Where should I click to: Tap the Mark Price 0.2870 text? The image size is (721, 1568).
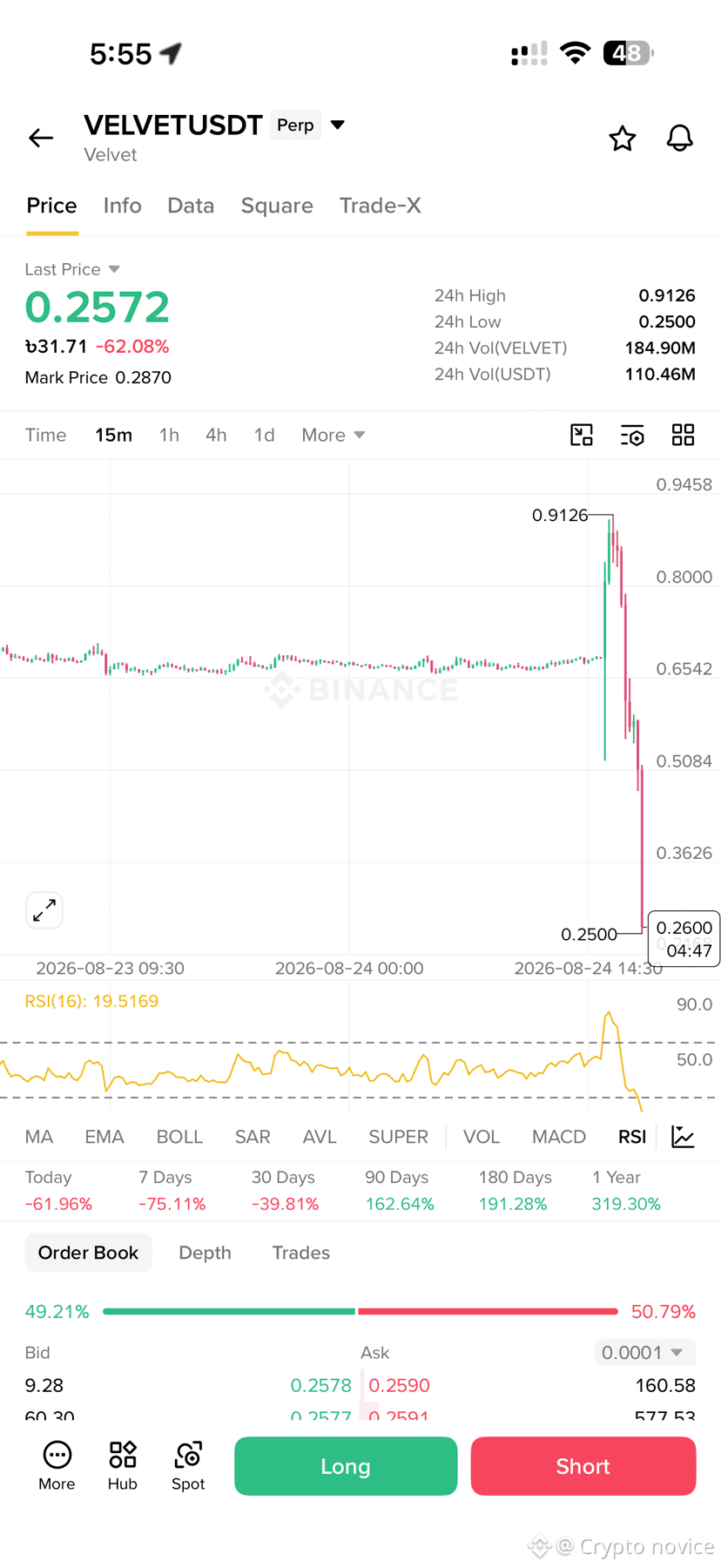tap(98, 377)
